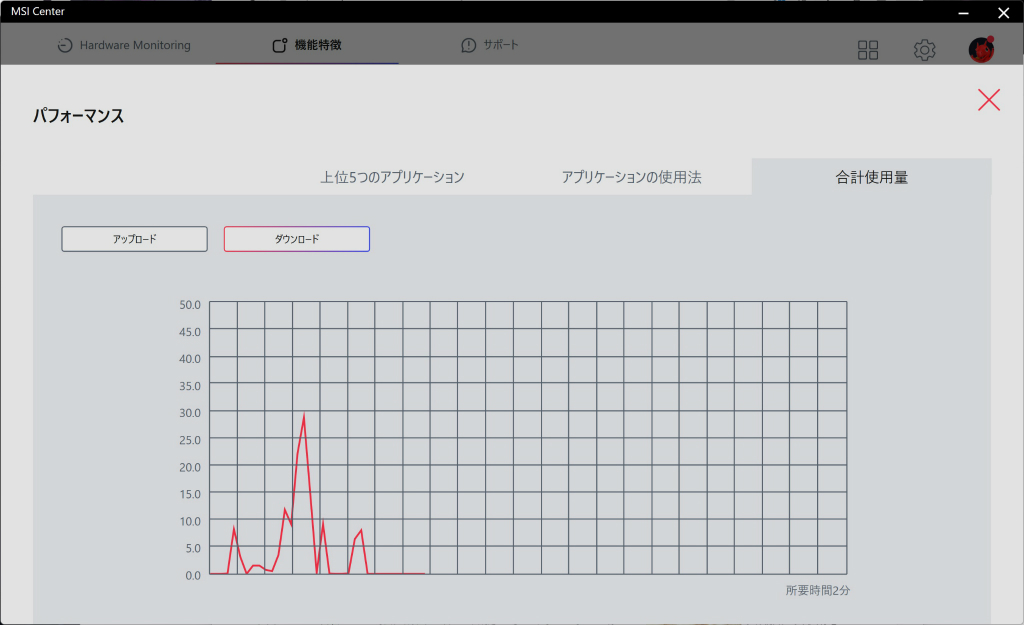
Task: Open the apps grid icon
Action: pyautogui.click(x=868, y=50)
